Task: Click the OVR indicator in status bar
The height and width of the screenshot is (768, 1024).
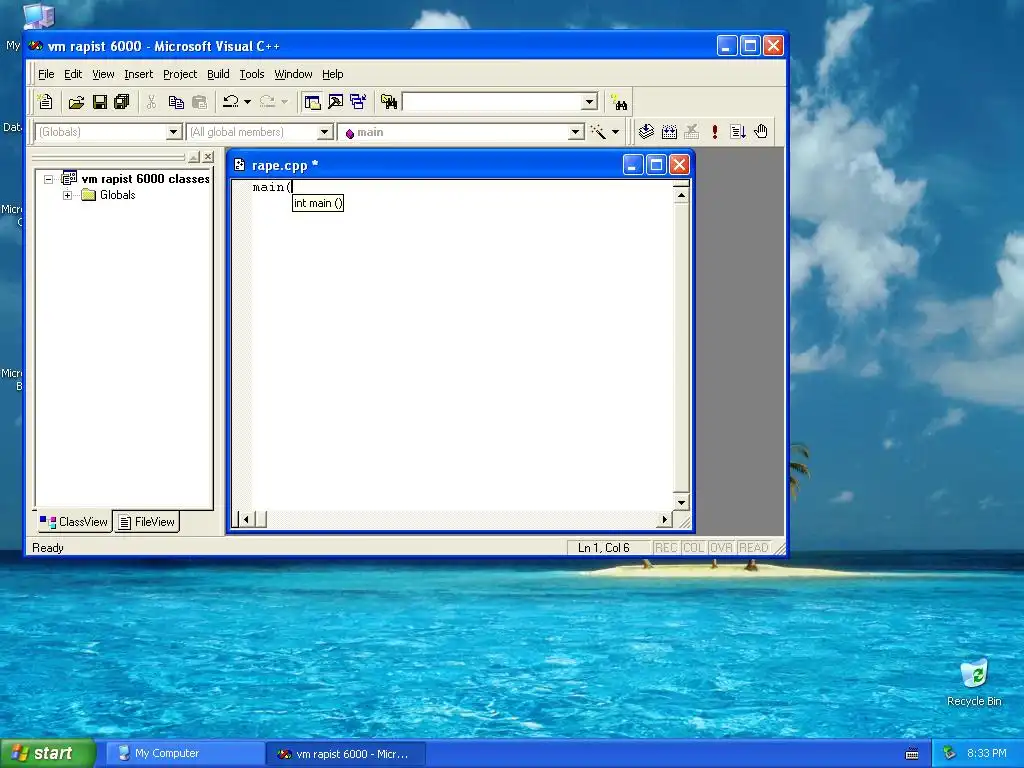Action: point(721,548)
